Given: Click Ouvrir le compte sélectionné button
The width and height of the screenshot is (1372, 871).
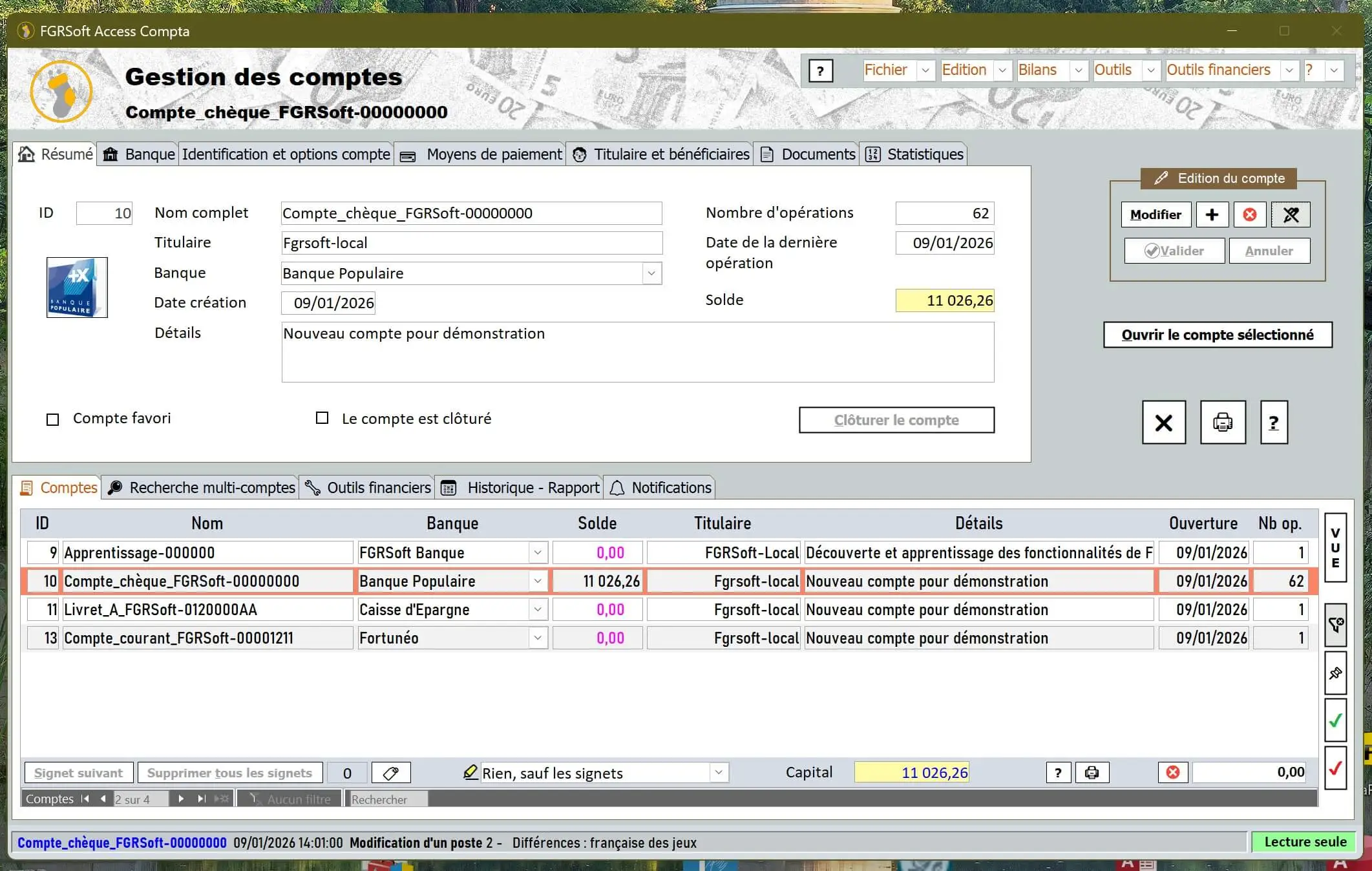Looking at the screenshot, I should 1218,335.
